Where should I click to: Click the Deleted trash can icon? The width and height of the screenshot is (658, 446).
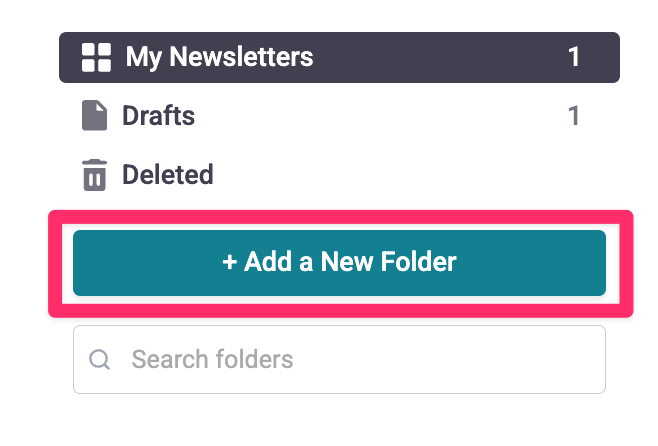coord(94,175)
